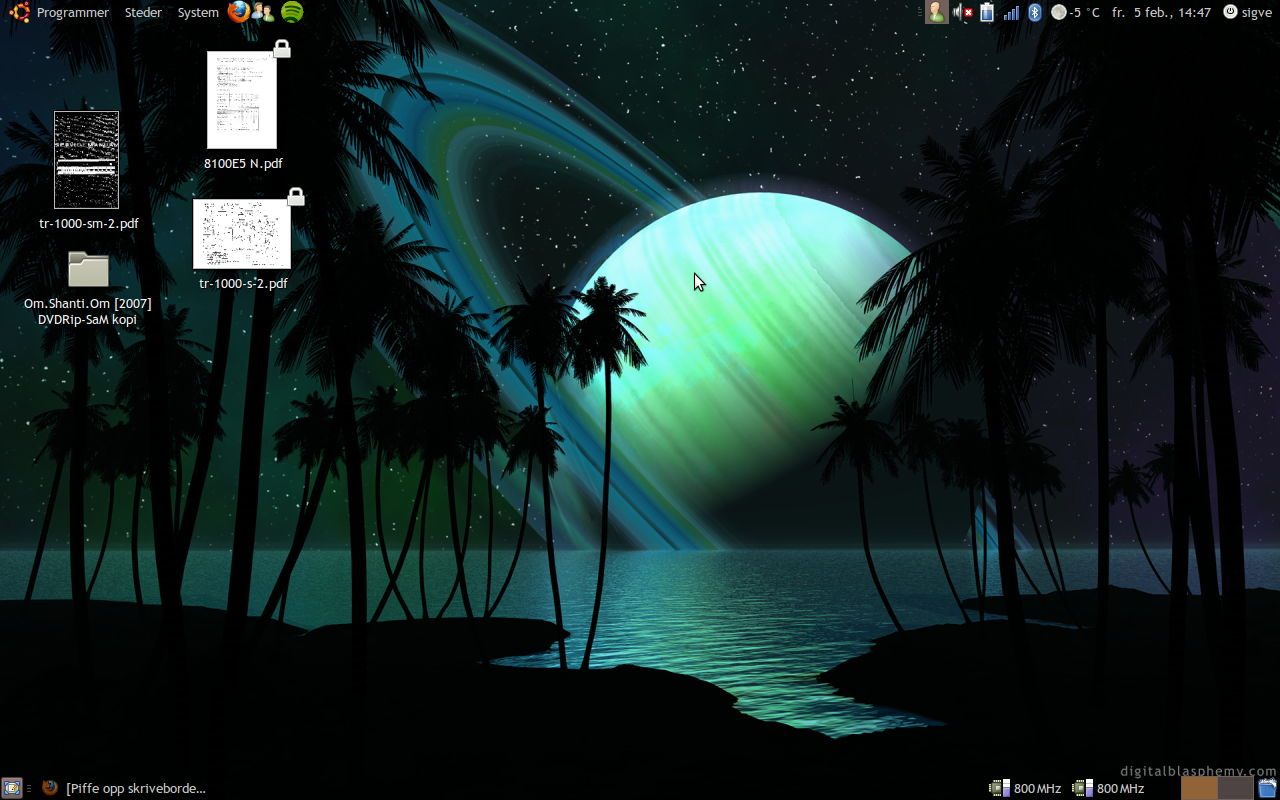Open the sigve session menu
The height and width of the screenshot is (800, 1280).
click(1248, 12)
